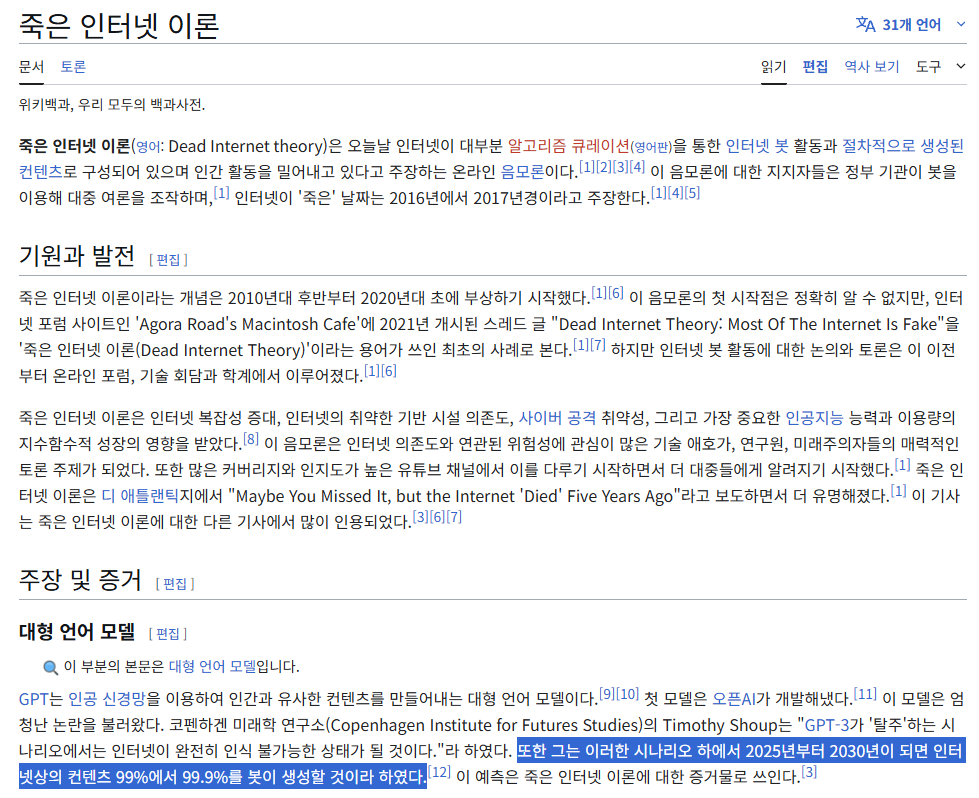Viewport: 979px width, 798px height.
Task: Select the 읽기 view tab
Action: pos(774,67)
